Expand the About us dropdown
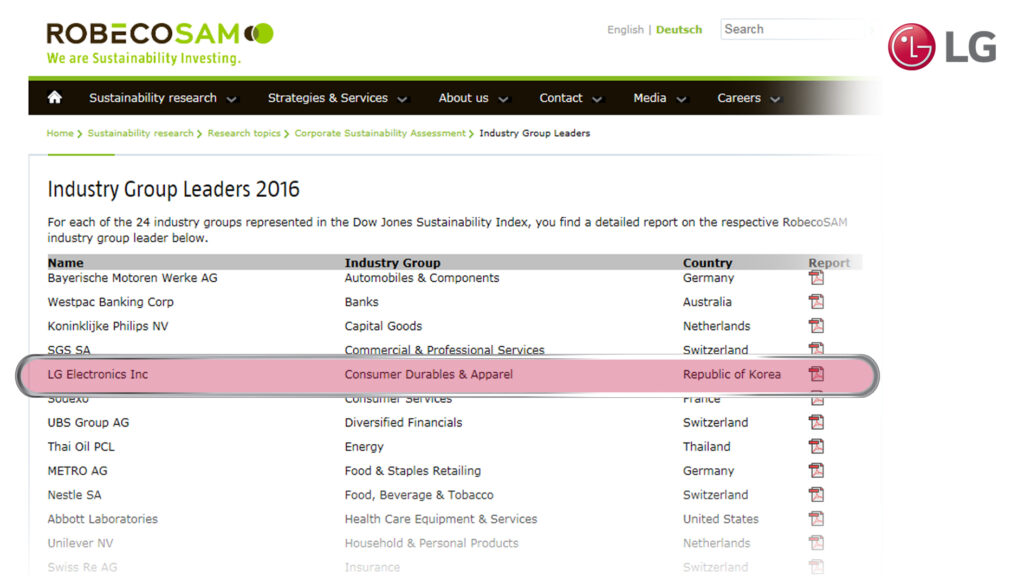Viewport: 1024px width, 576px height. (x=473, y=98)
